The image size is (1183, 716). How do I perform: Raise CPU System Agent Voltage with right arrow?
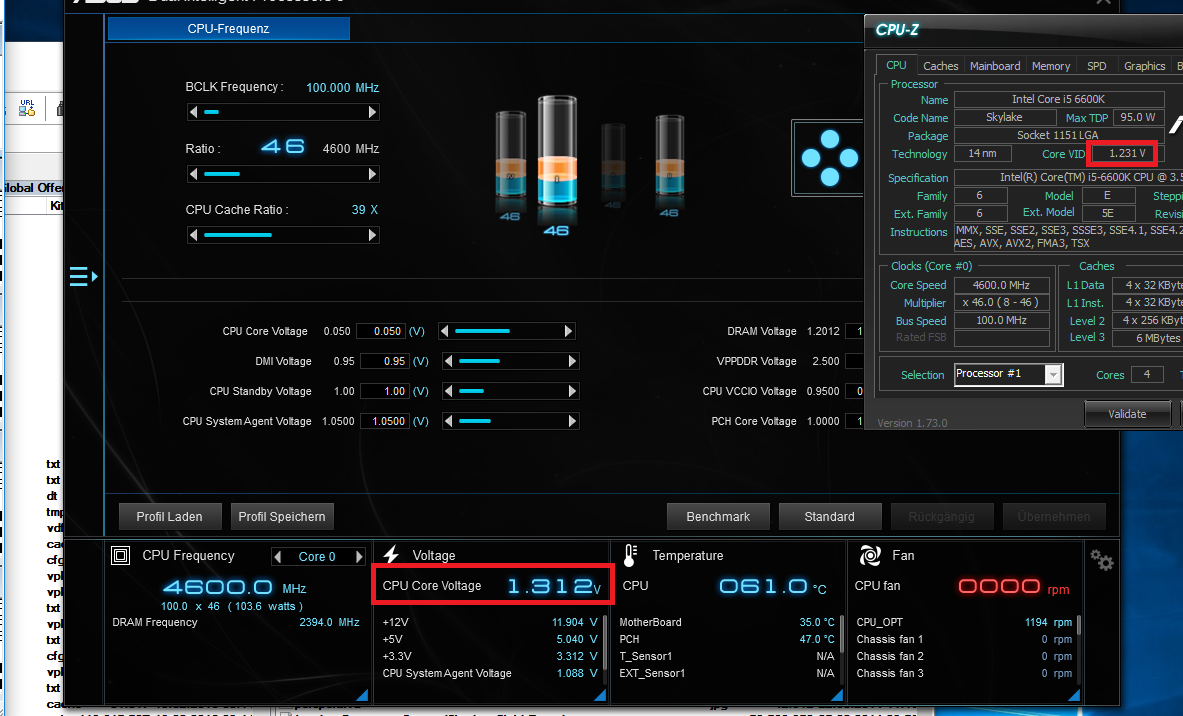572,421
